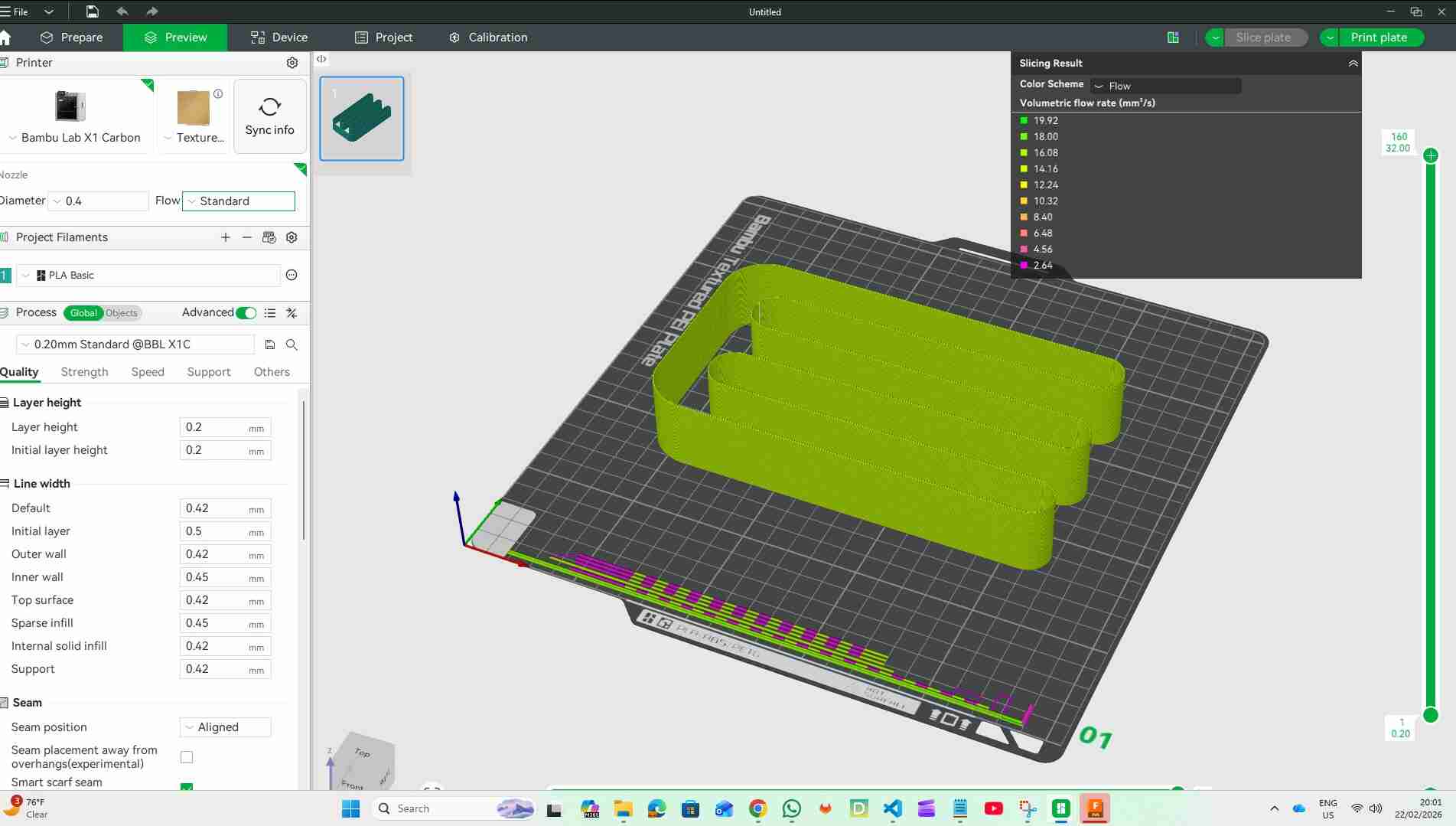Open printer settings gear icon
The image size is (1456, 826).
tap(292, 63)
